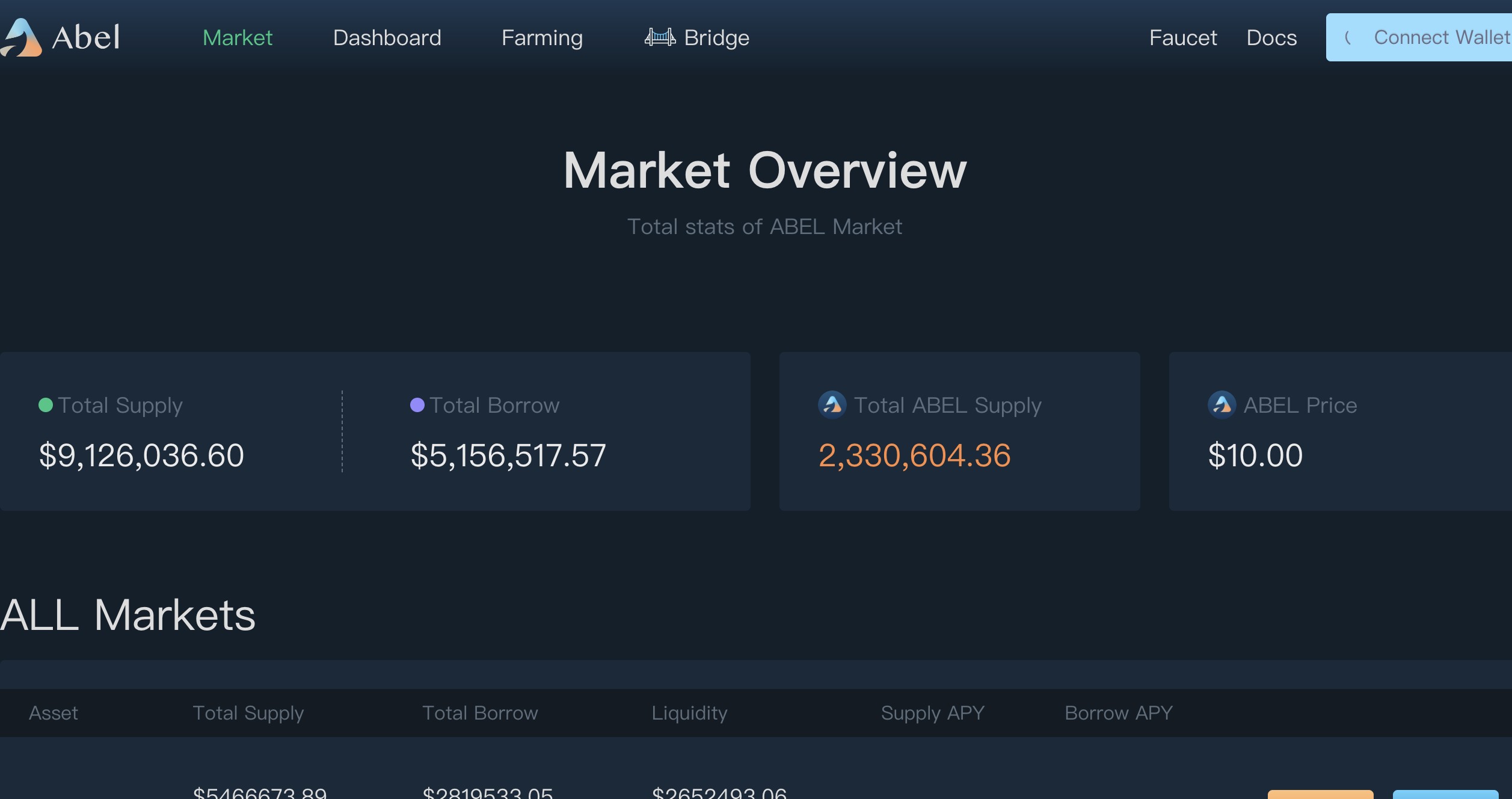1512x799 pixels.
Task: Sort by Borrow APY column
Action: pos(1118,713)
